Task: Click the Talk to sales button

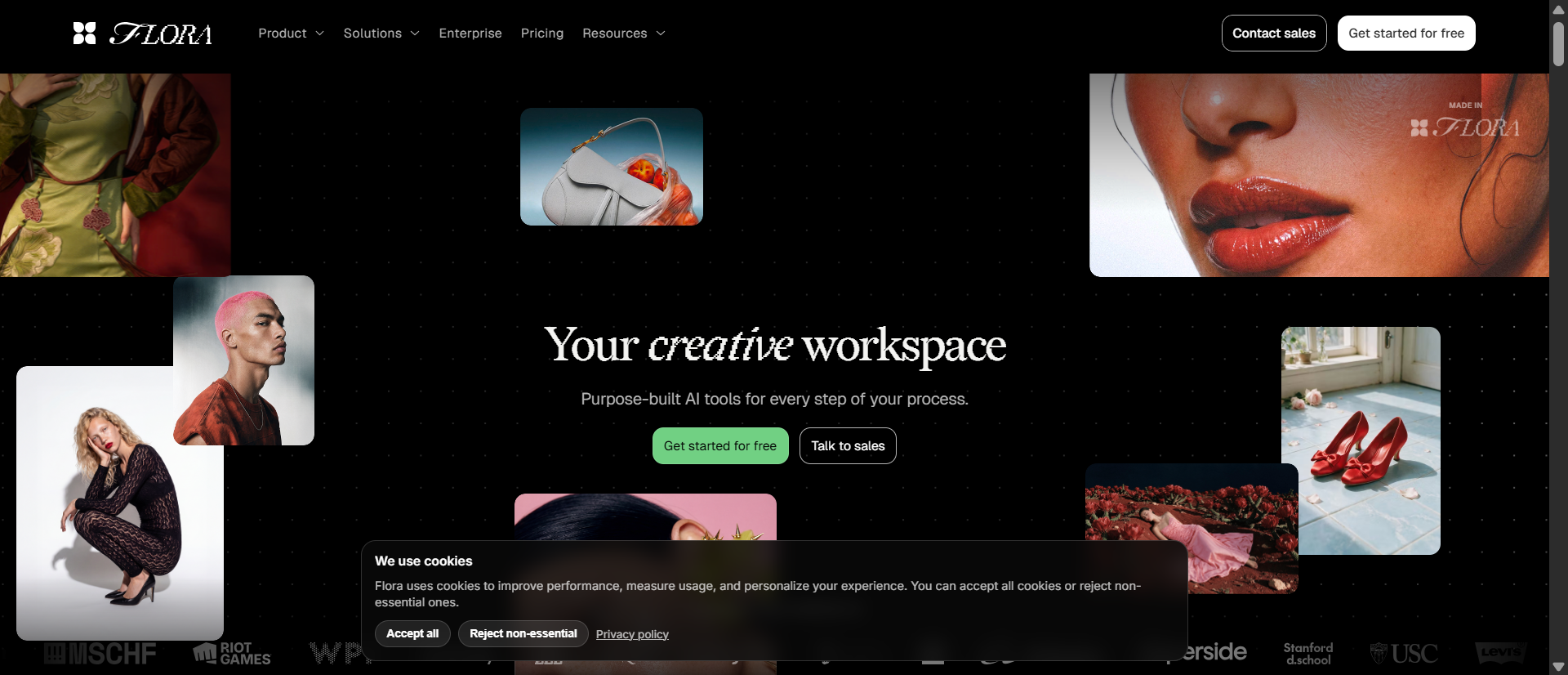Action: (848, 446)
